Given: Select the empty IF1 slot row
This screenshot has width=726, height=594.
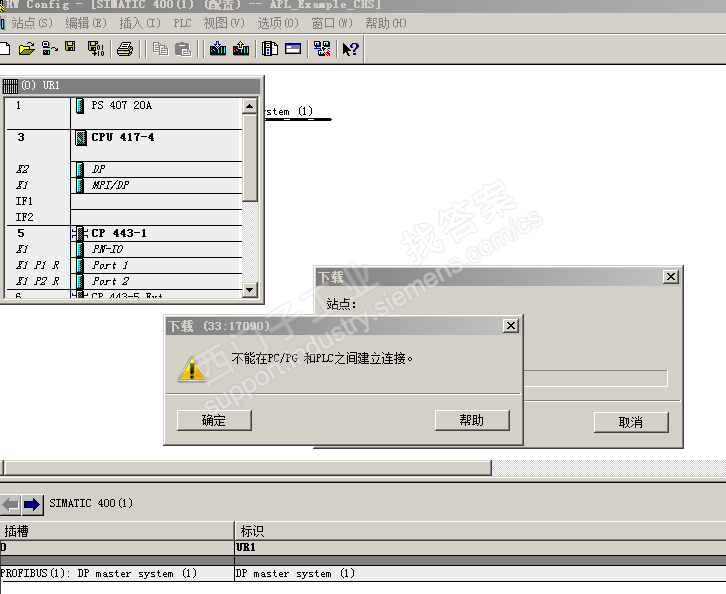Looking at the screenshot, I should coord(124,201).
